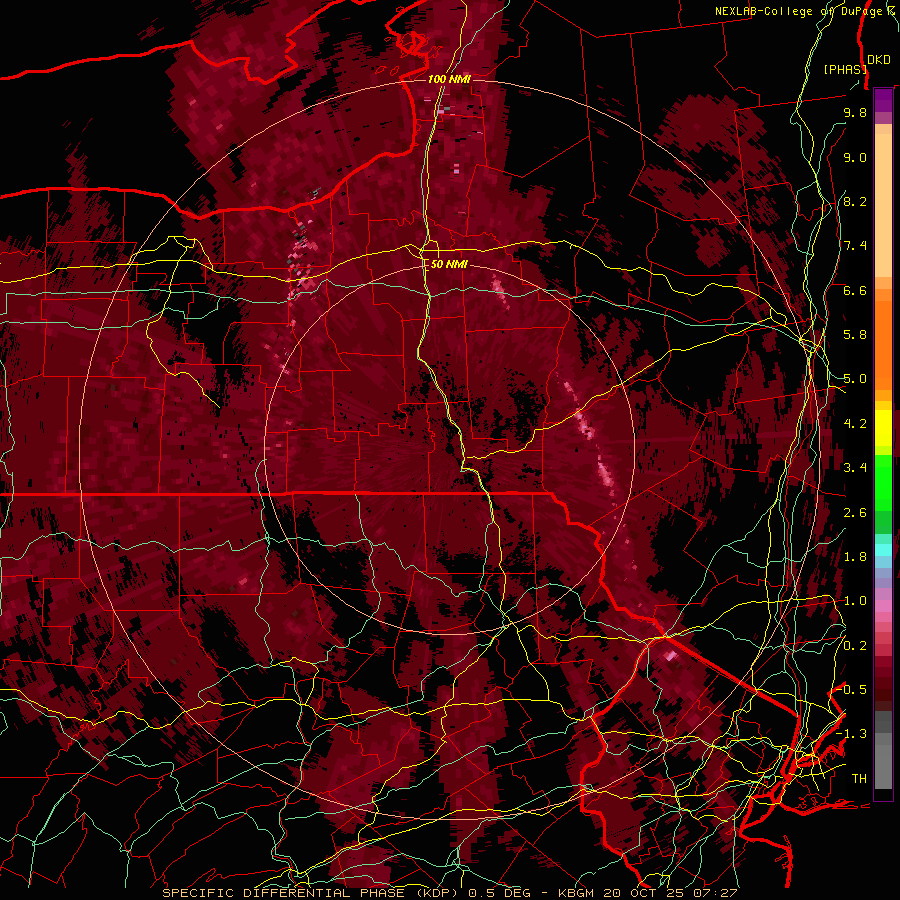Click the 9.0 scale value
This screenshot has height=900, width=900.
tap(855, 157)
